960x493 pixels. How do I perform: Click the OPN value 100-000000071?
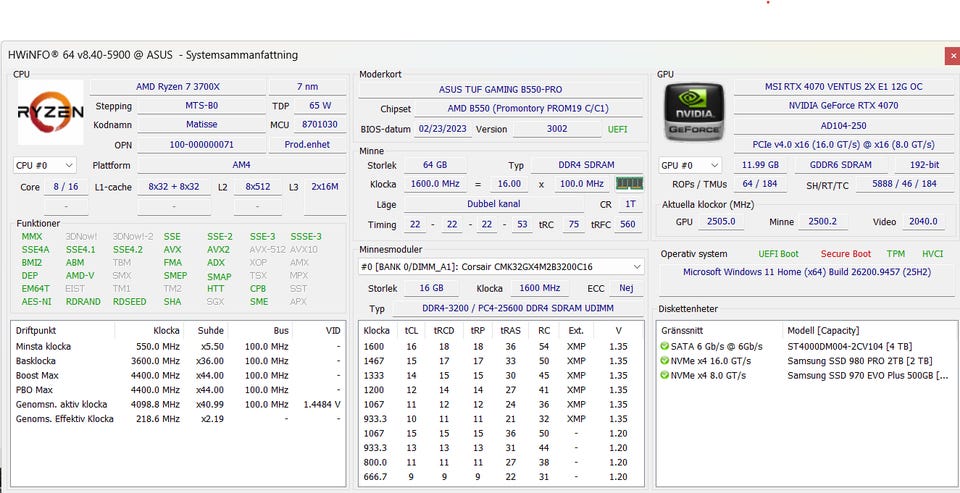pyautogui.click(x=201, y=145)
